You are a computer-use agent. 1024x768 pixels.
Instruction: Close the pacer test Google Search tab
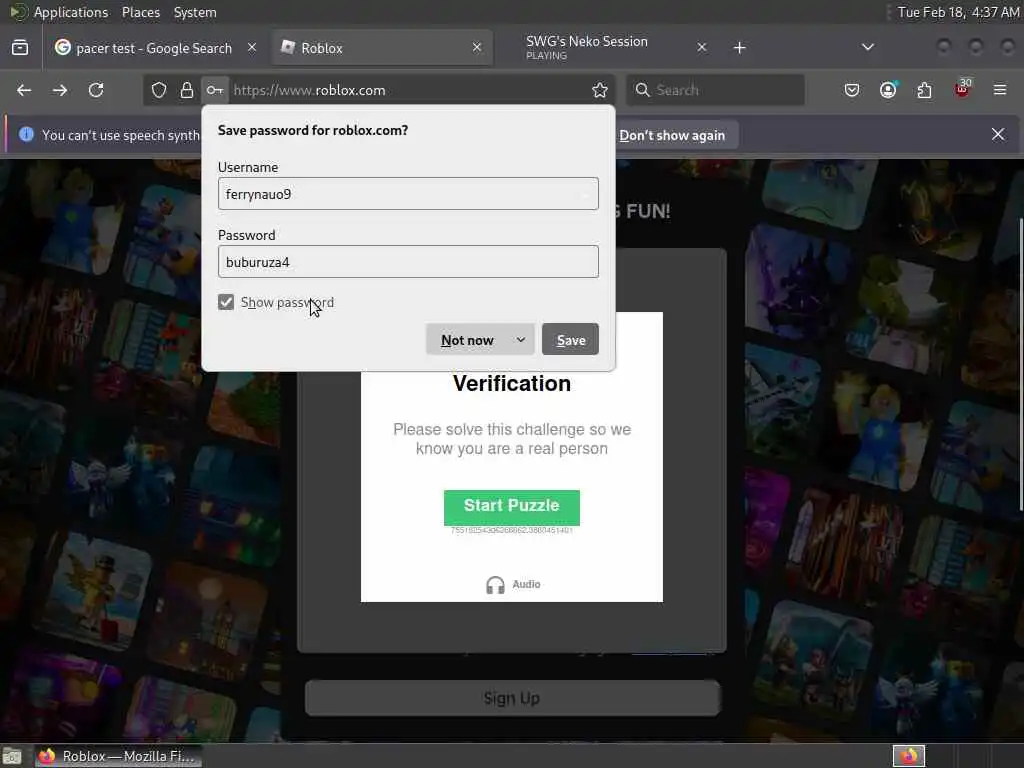coord(252,48)
